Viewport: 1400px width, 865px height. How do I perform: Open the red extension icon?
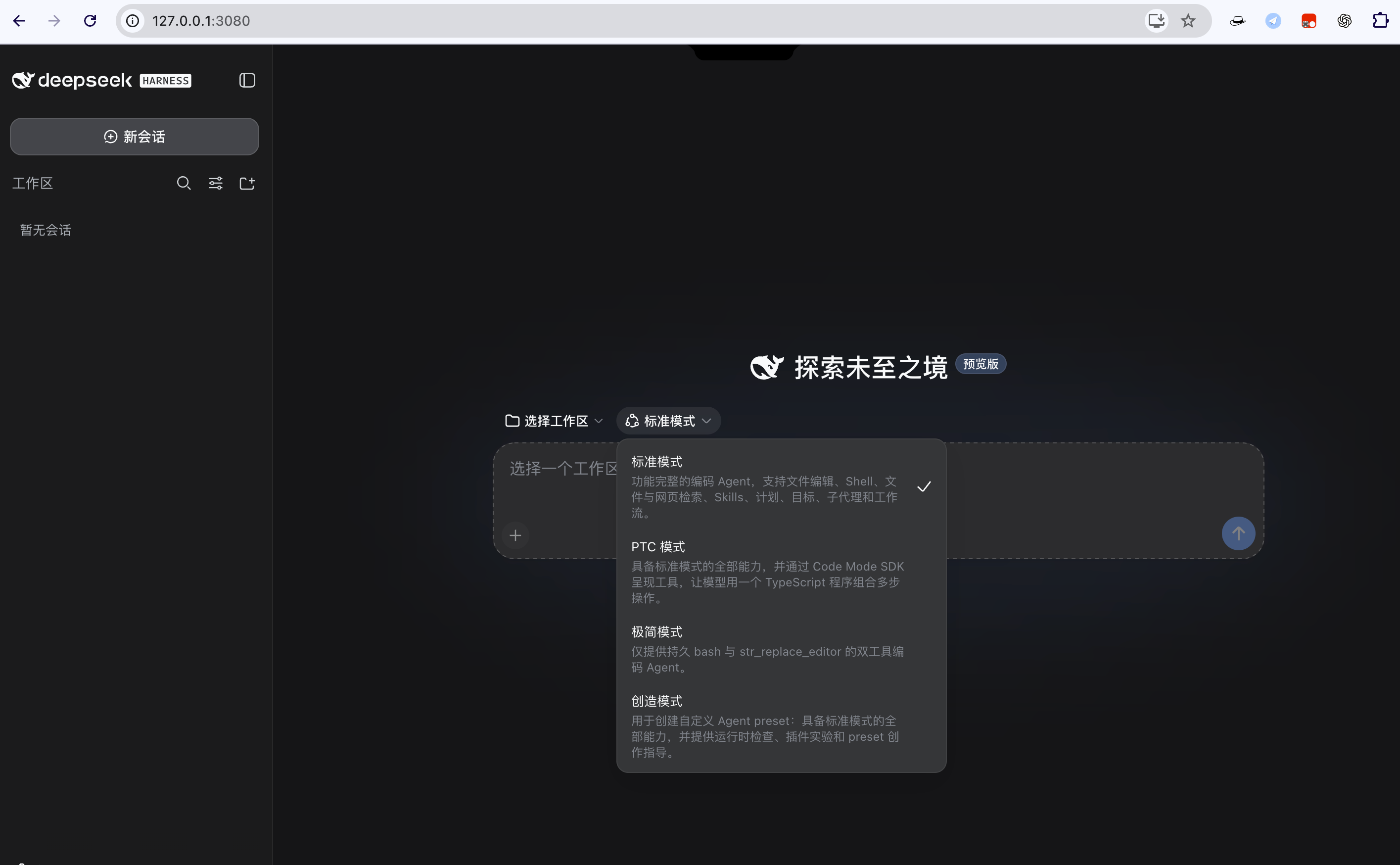pos(1308,21)
